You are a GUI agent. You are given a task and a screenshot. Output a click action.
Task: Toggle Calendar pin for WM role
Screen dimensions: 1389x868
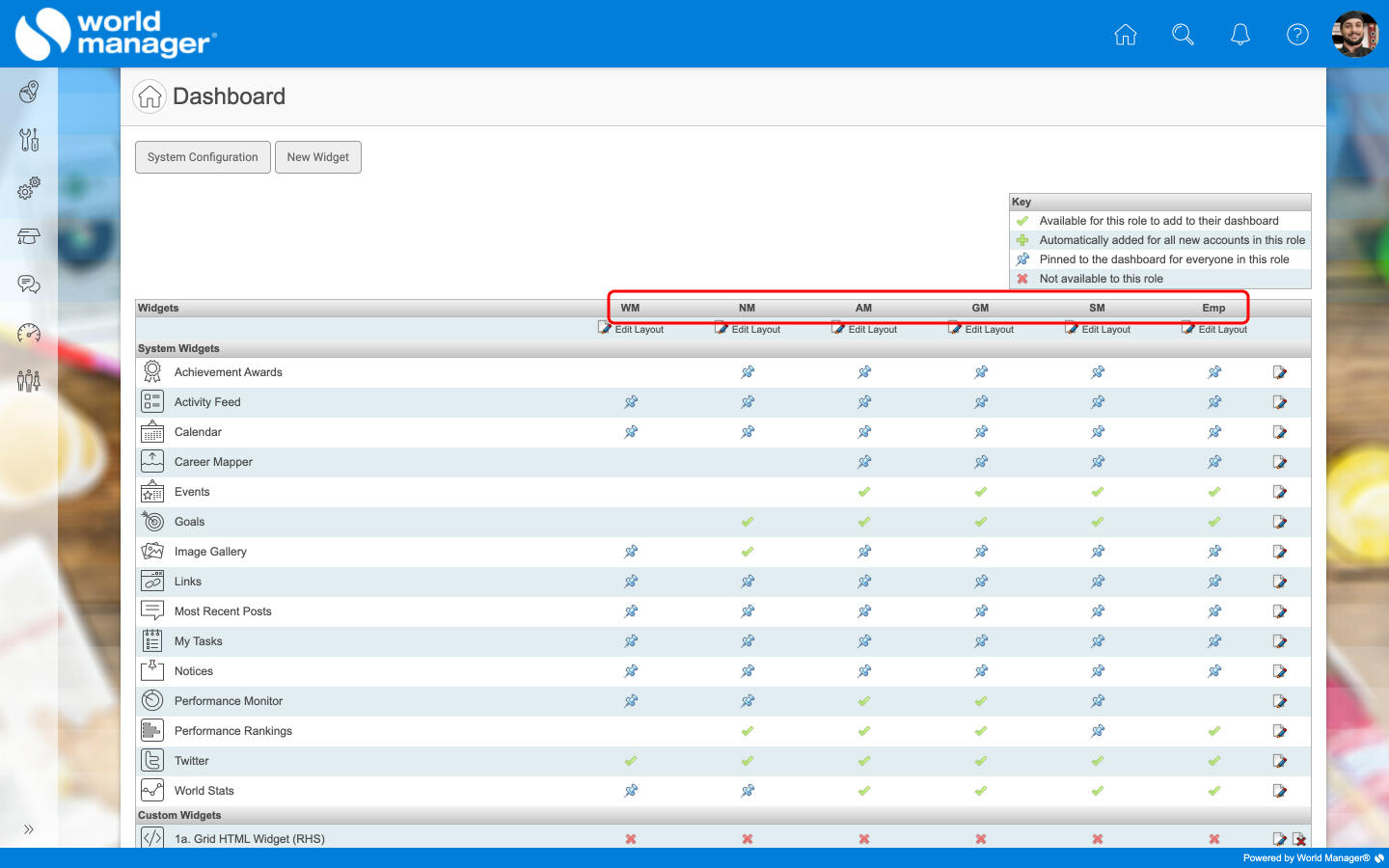631,432
